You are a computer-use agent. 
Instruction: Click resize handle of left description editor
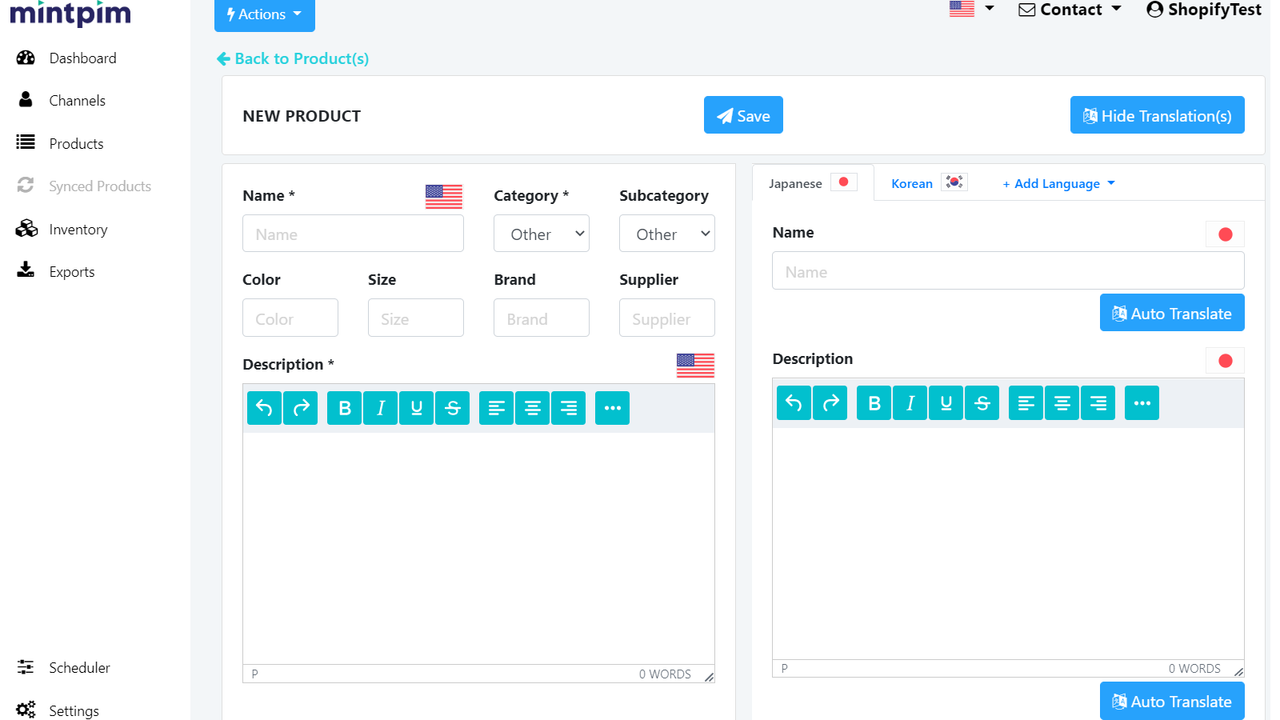[x=709, y=677]
